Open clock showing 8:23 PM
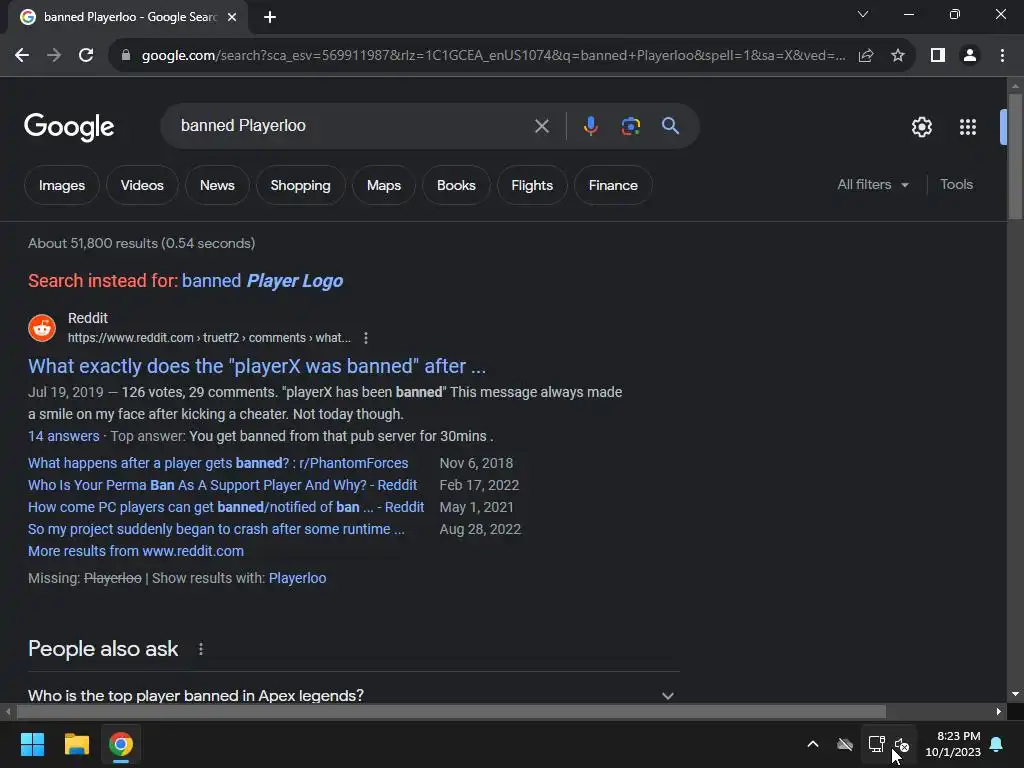The width and height of the screenshot is (1024, 768). pos(953,744)
